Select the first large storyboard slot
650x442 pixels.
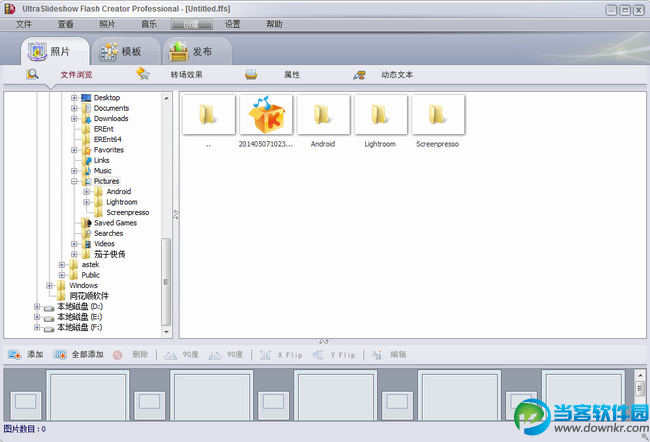click(x=88, y=395)
